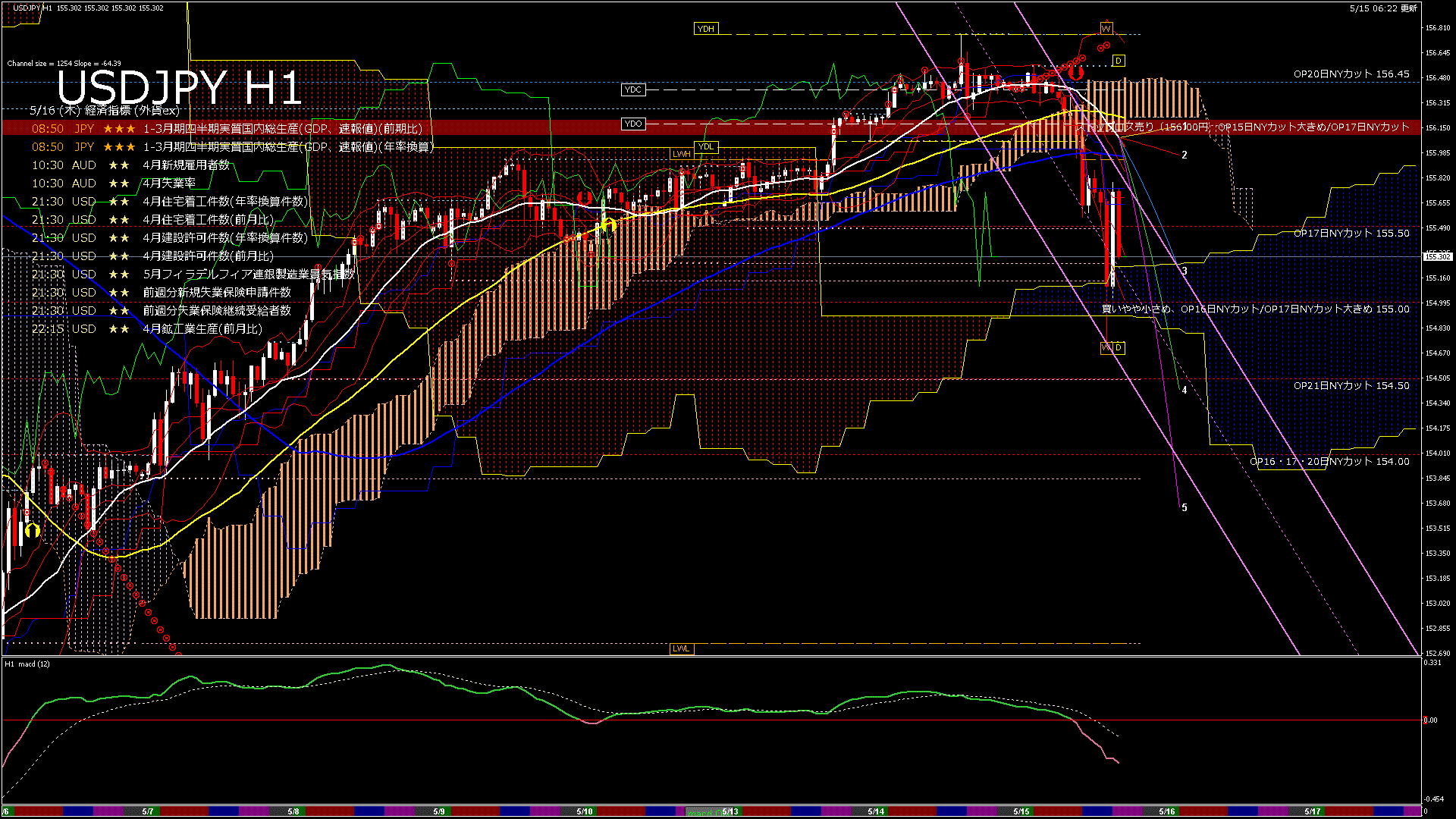Image resolution: width=1456 pixels, height=819 pixels.
Task: Select the yellow D pivot label near top
Action: 1119,61
